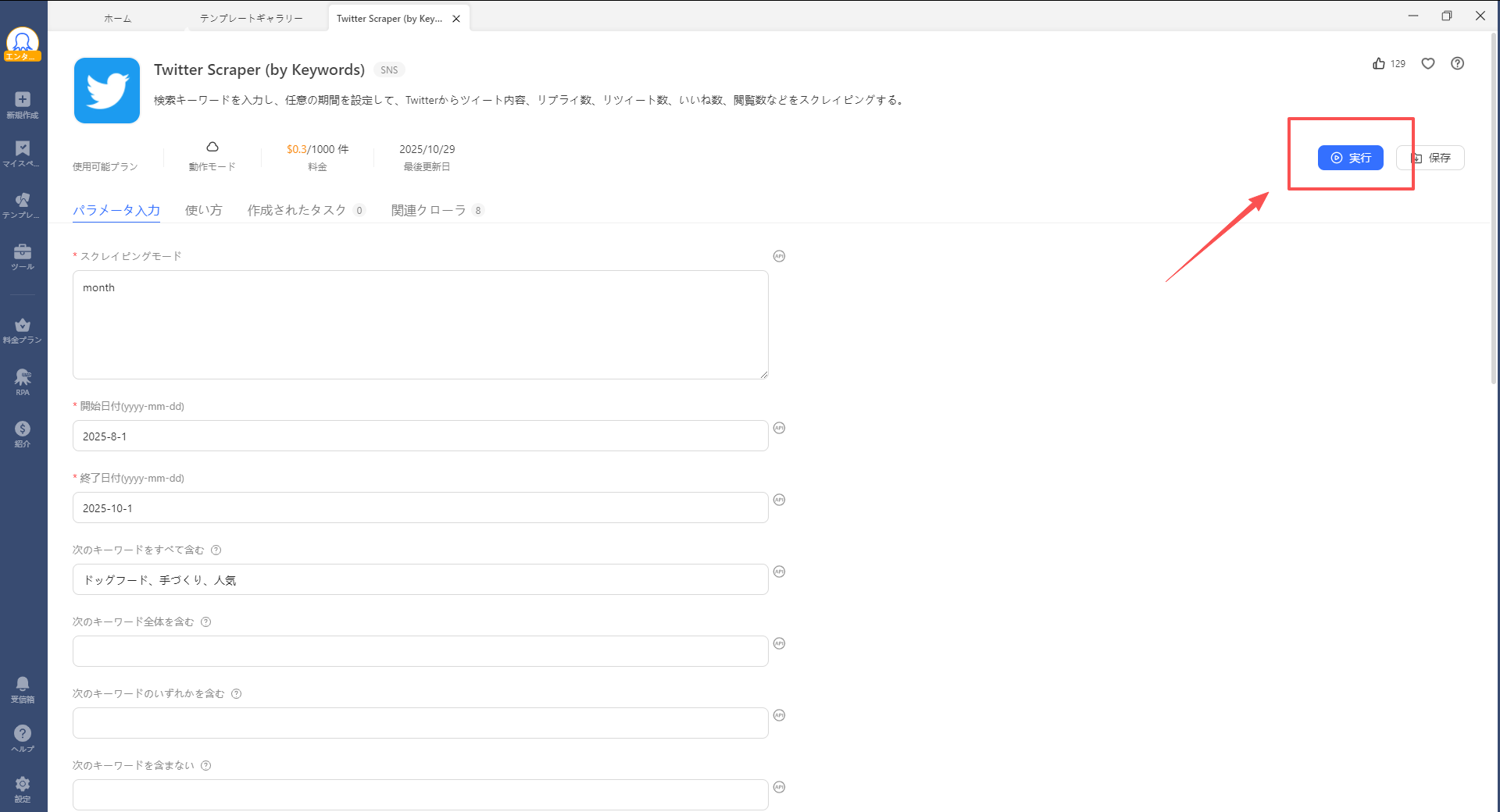Screen dimensions: 1500x812
Task: Close the Twitter Scraper tab
Action: tap(456, 19)
